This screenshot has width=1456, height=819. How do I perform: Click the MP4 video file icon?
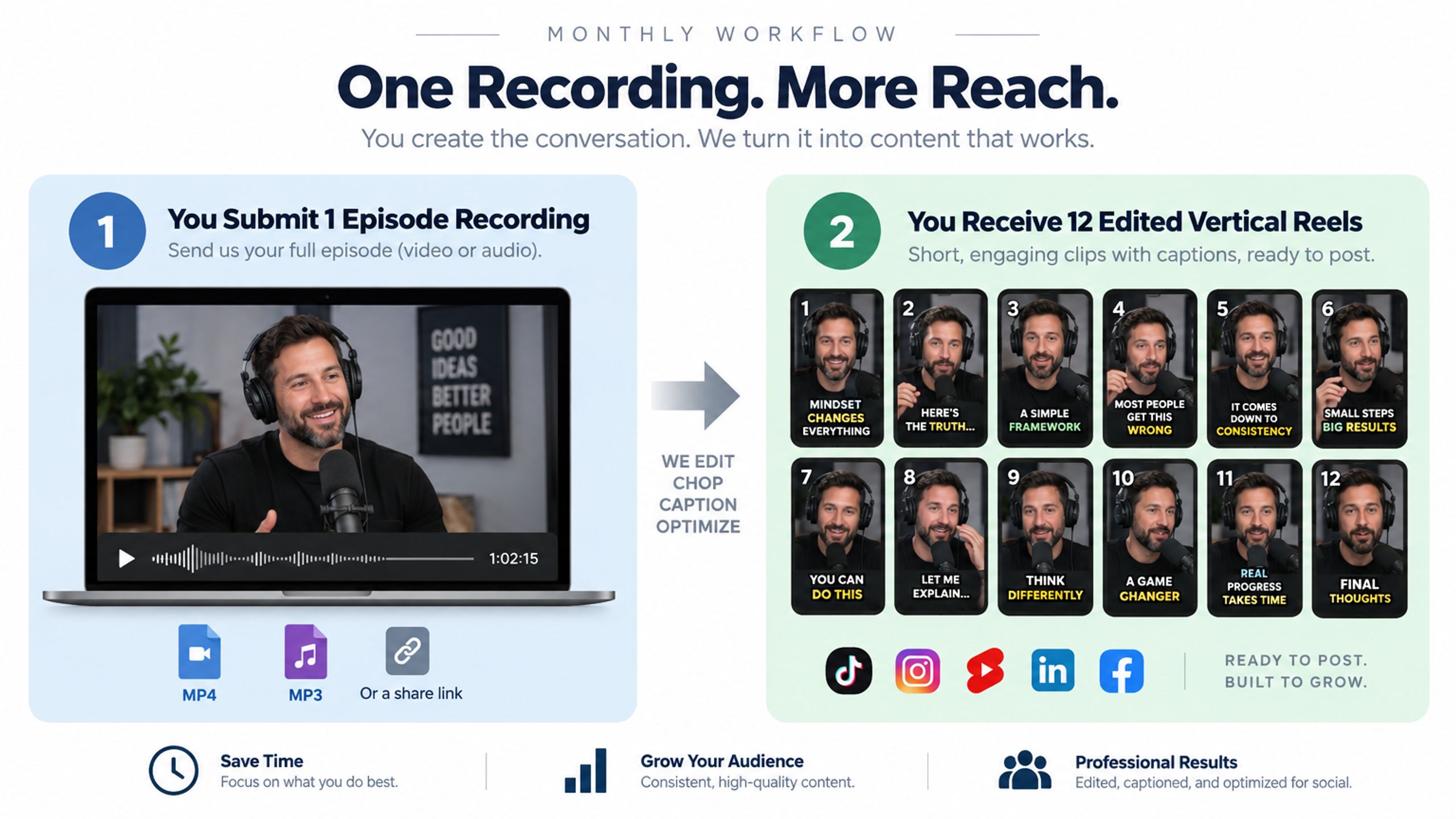click(200, 652)
